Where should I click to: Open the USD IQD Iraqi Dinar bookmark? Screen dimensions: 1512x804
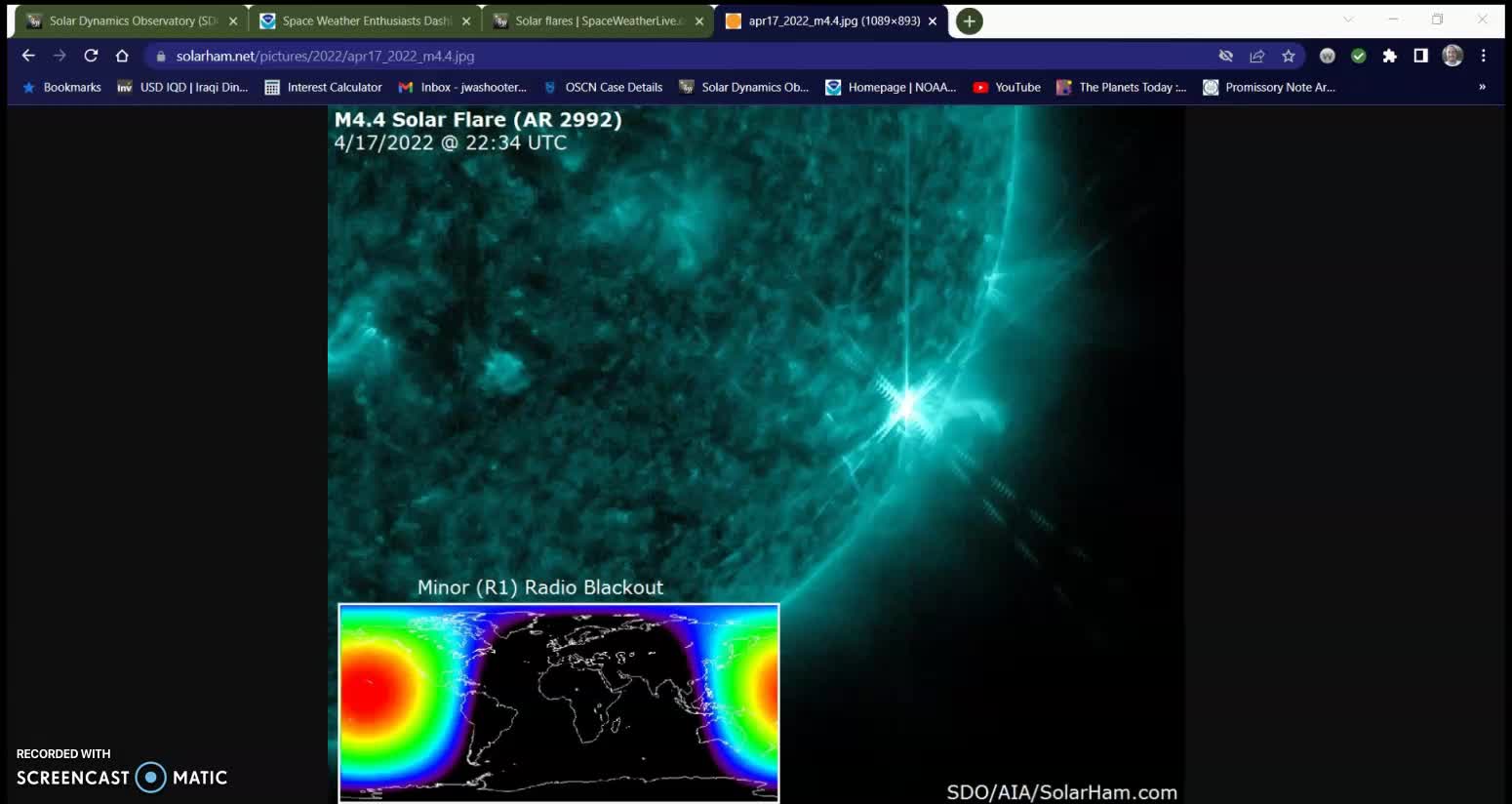coord(182,88)
